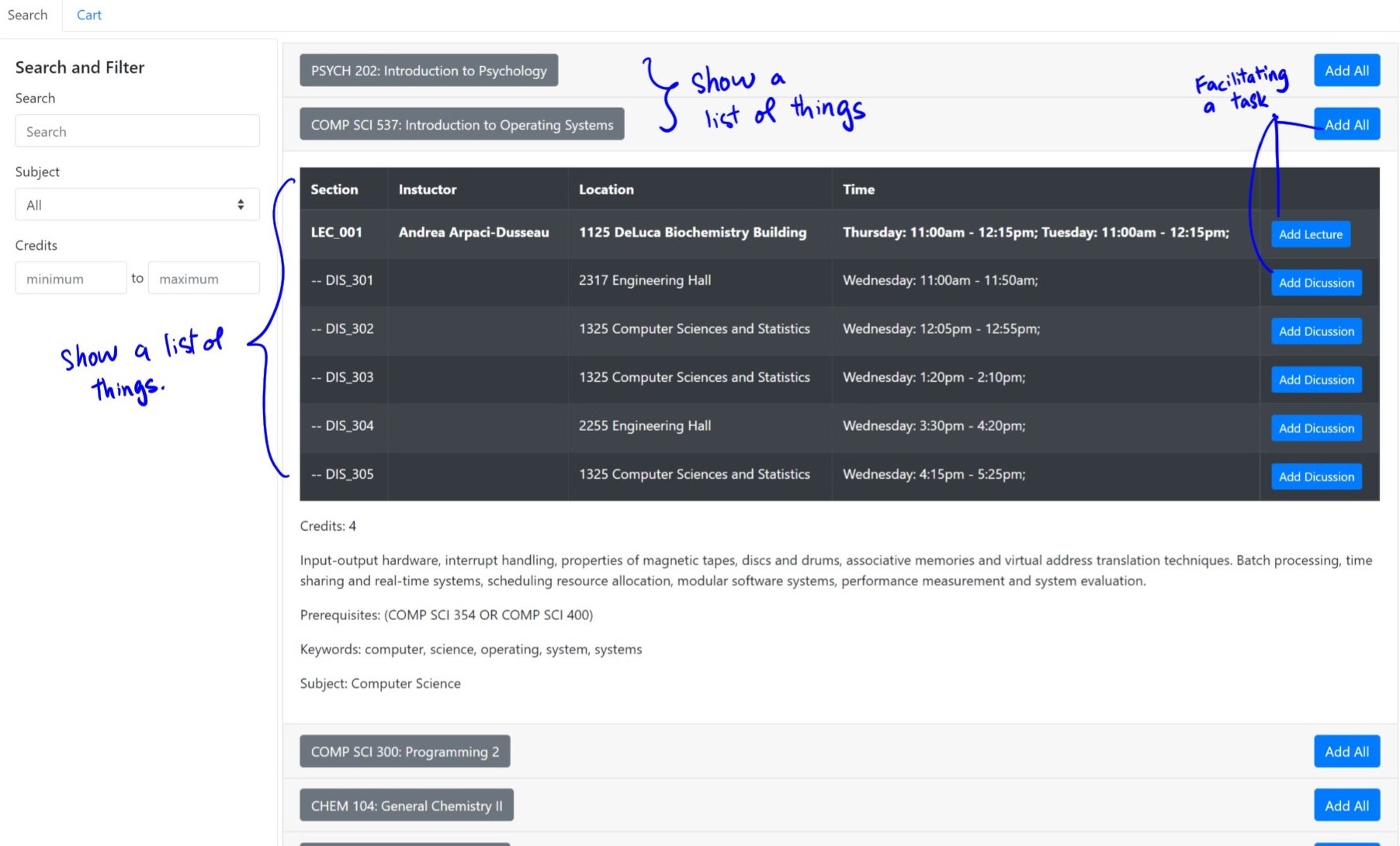Click the DIS_302 section cell
Viewport: 1400px width, 846px height.
pos(344,331)
